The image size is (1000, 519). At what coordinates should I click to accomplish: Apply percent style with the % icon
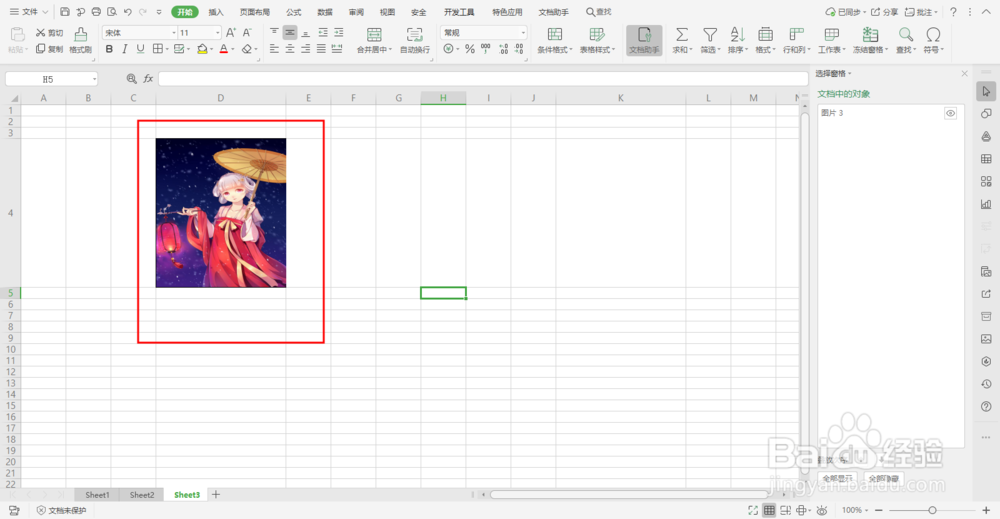[x=470, y=49]
